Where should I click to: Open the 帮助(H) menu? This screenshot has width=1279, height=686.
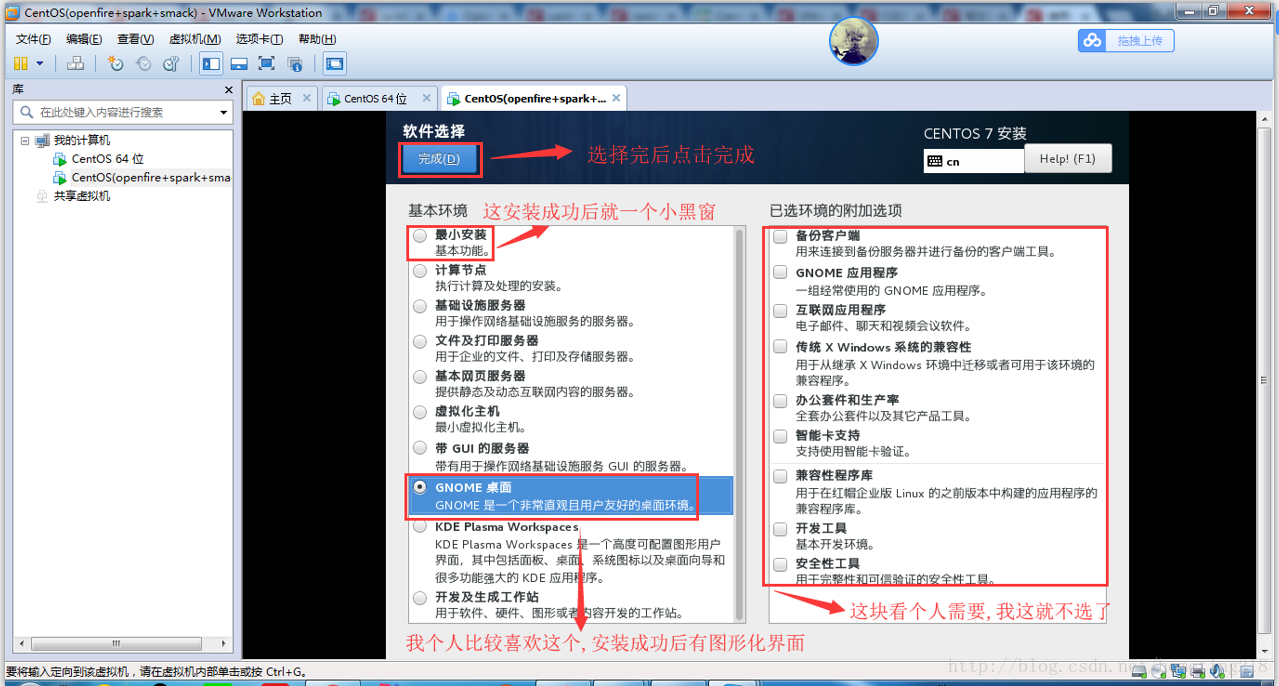317,39
